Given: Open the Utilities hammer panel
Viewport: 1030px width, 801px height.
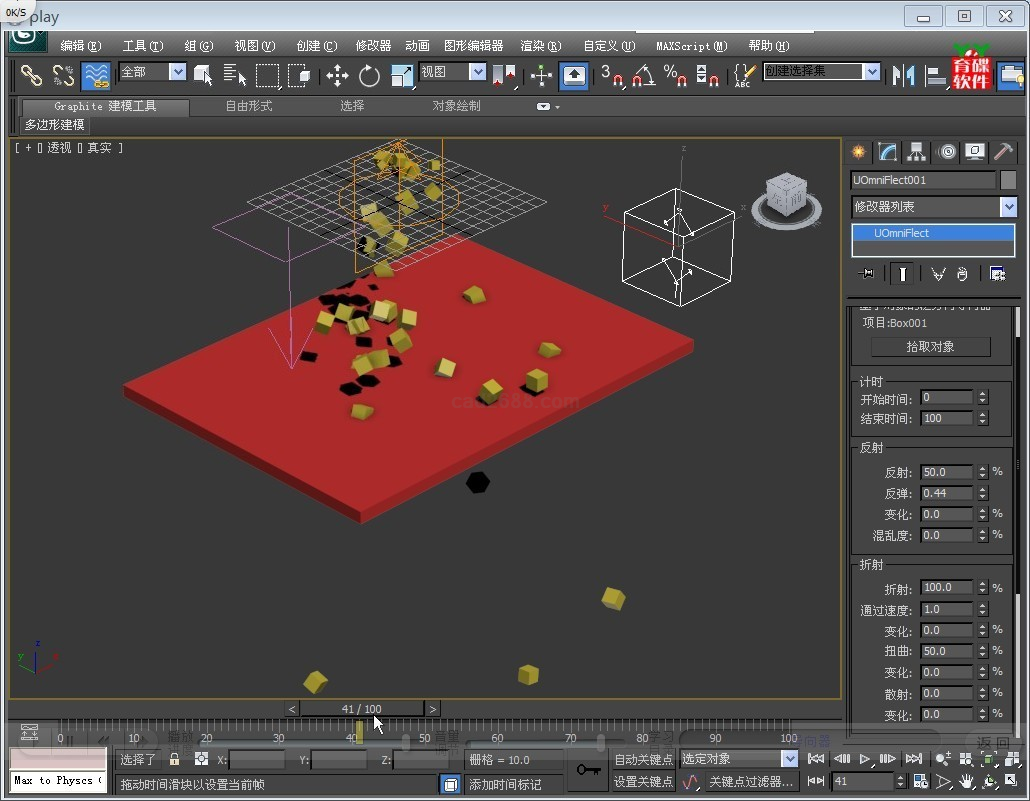Looking at the screenshot, I should [x=1003, y=152].
